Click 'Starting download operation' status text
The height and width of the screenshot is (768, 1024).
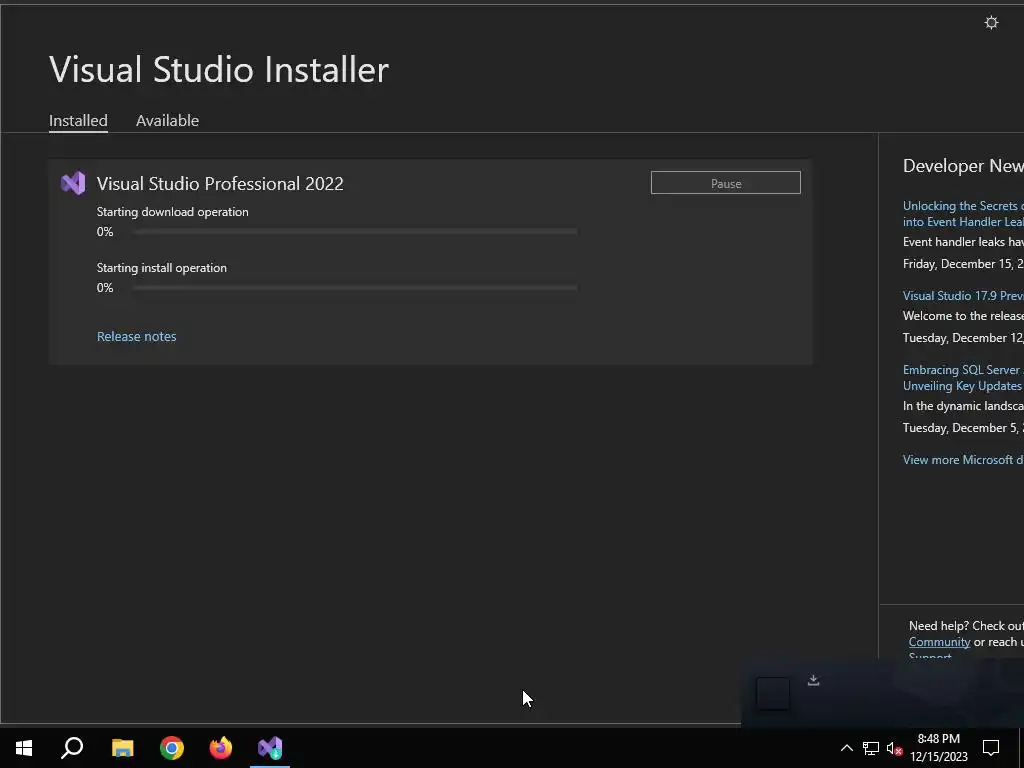[172, 212]
